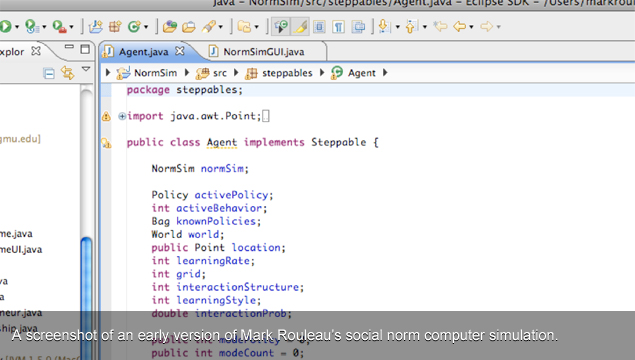
Task: Open the External Tools dropdown arrow
Action: click(71, 27)
